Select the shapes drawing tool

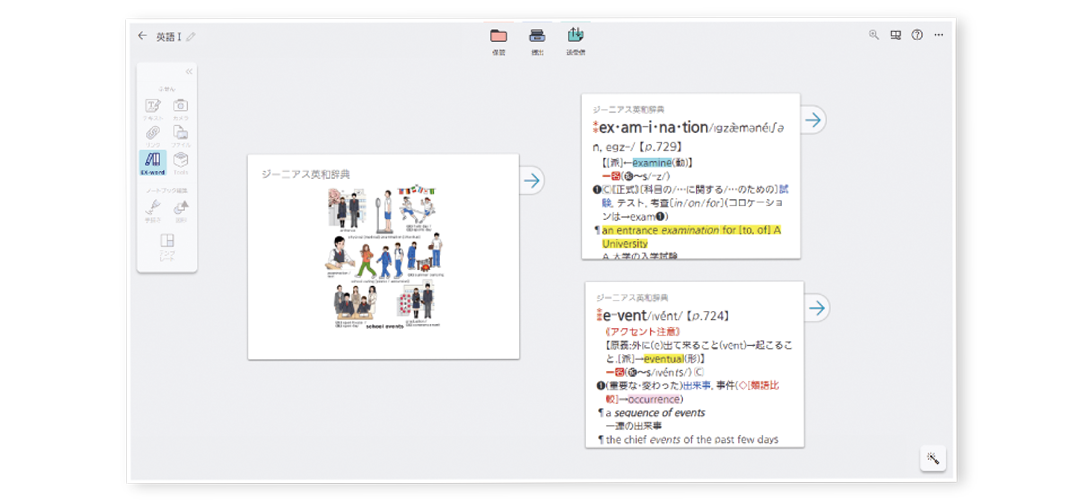(x=181, y=209)
